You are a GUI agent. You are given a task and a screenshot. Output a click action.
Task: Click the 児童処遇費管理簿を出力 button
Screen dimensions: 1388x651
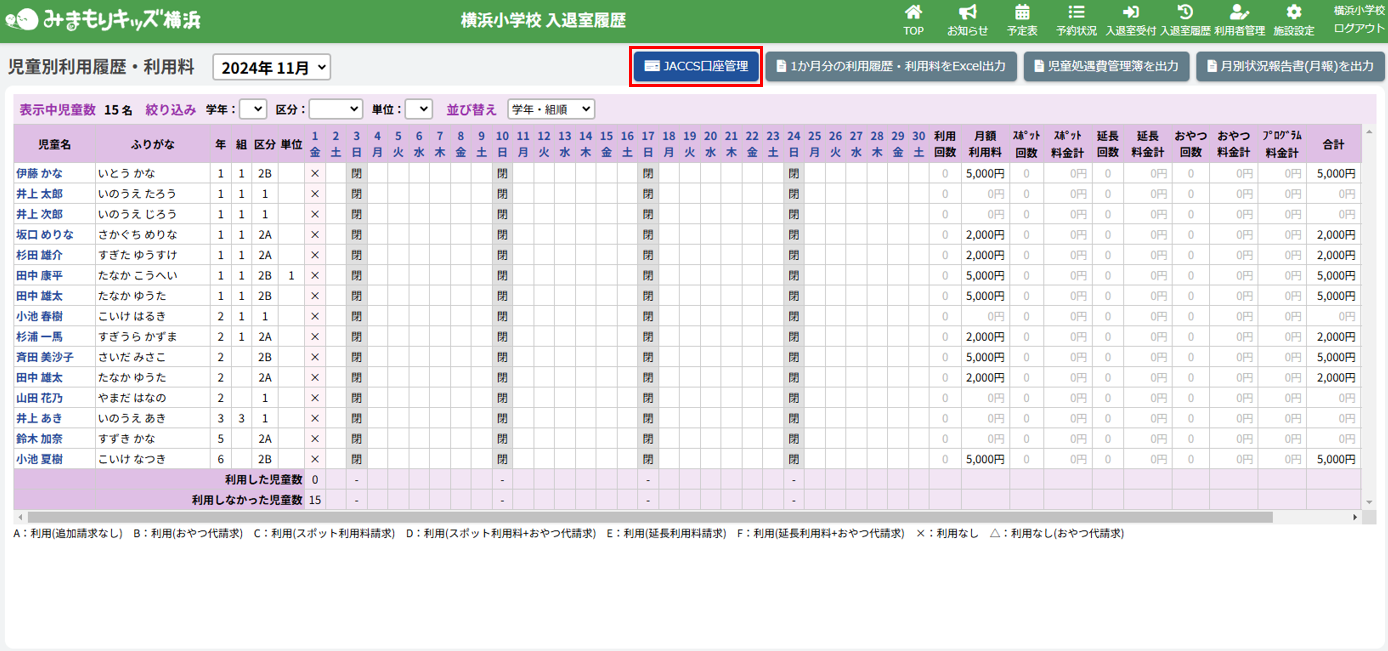click(x=1106, y=66)
